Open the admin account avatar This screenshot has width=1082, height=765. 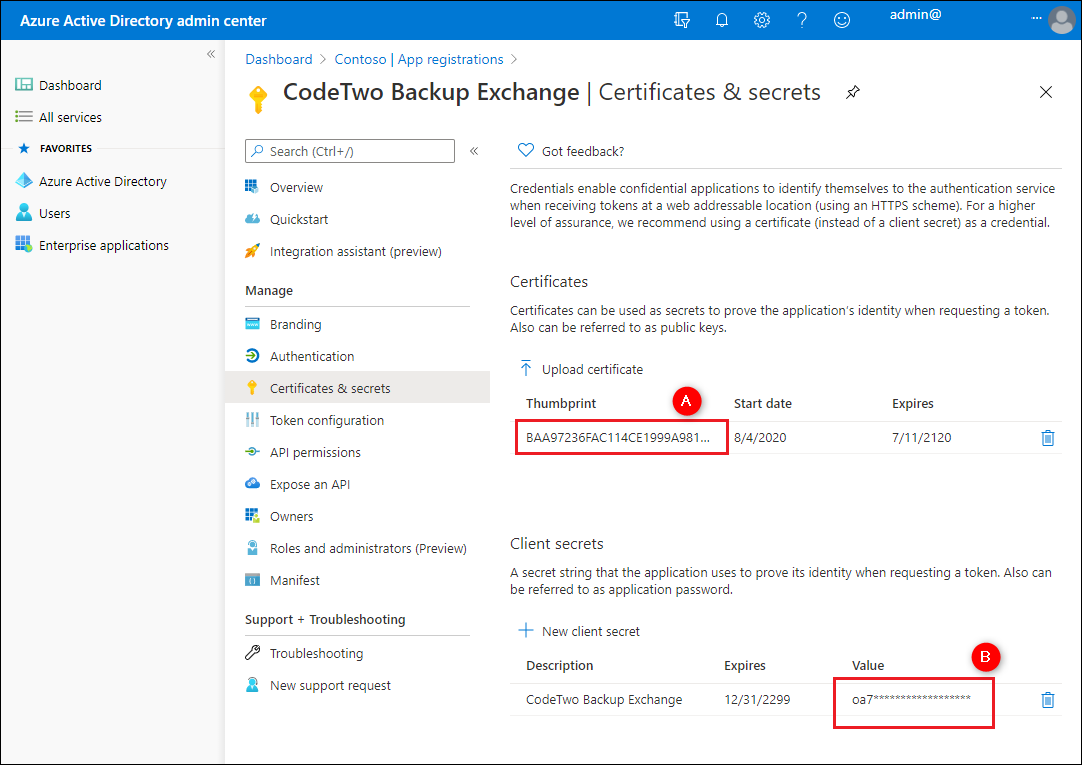tap(1061, 20)
